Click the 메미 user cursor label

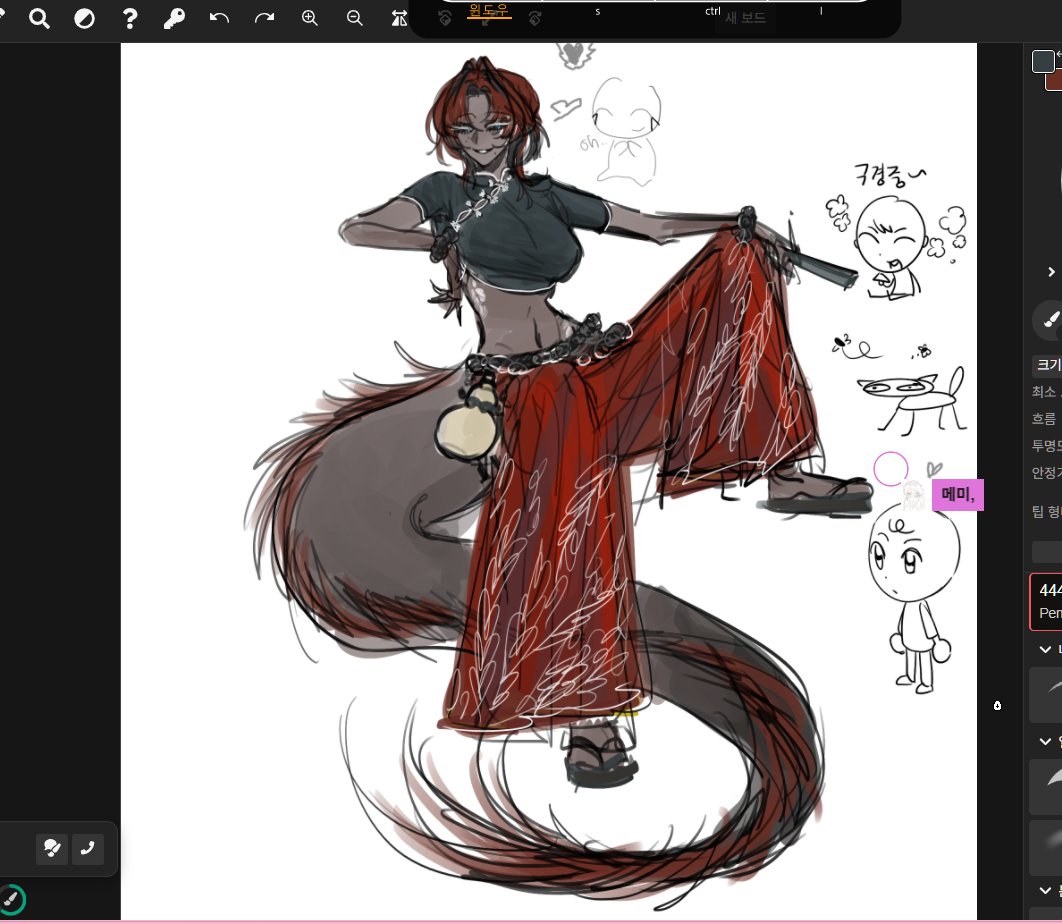[x=958, y=495]
